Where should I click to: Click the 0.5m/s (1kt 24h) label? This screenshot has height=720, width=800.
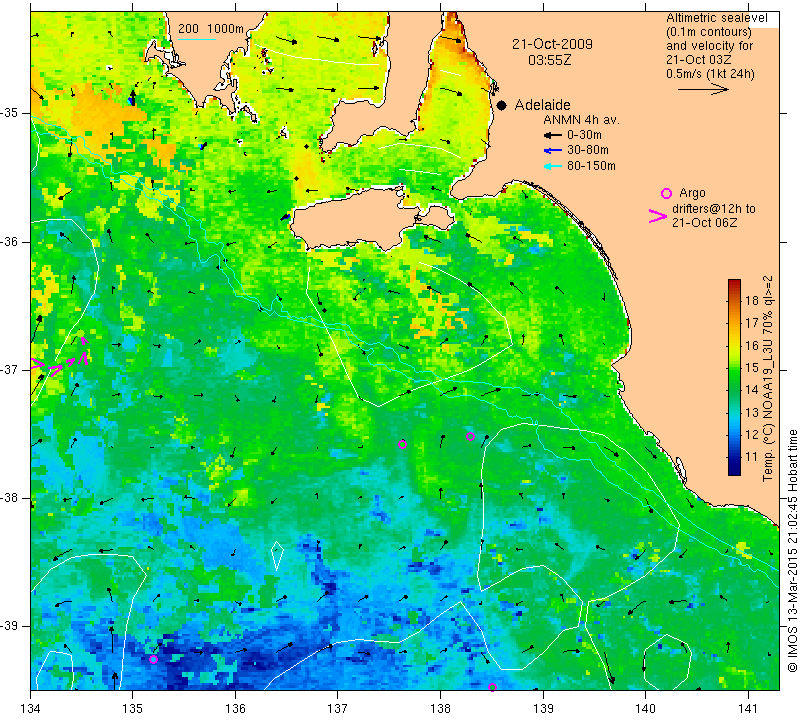(x=710, y=73)
